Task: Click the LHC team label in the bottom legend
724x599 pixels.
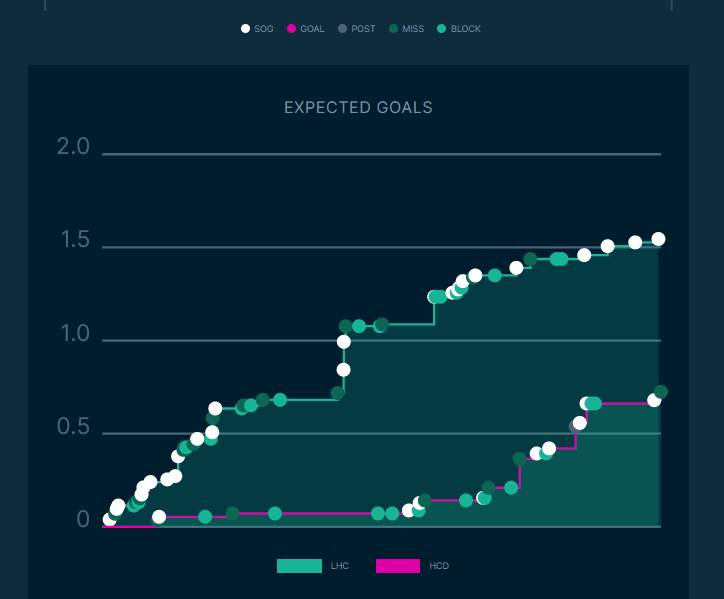Action: (340, 566)
